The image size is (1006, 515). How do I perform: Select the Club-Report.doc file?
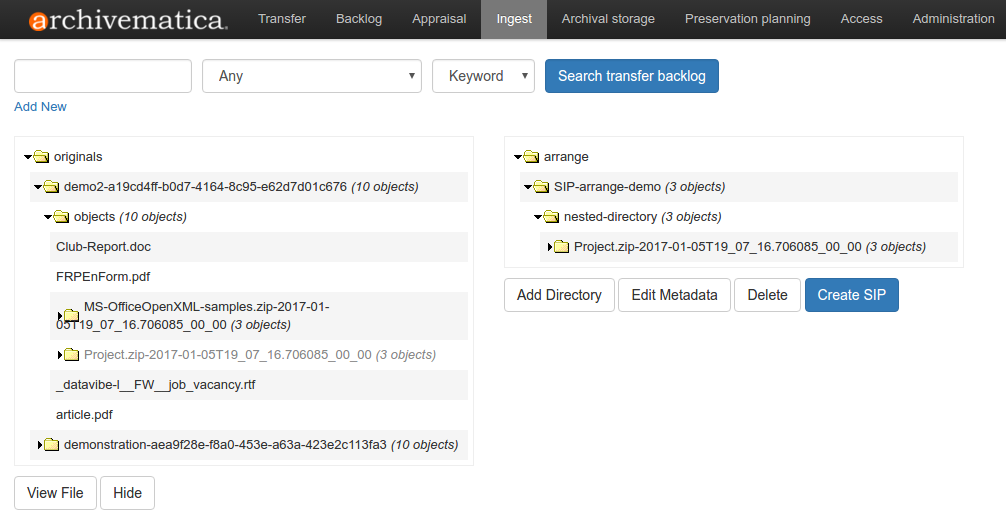[104, 247]
